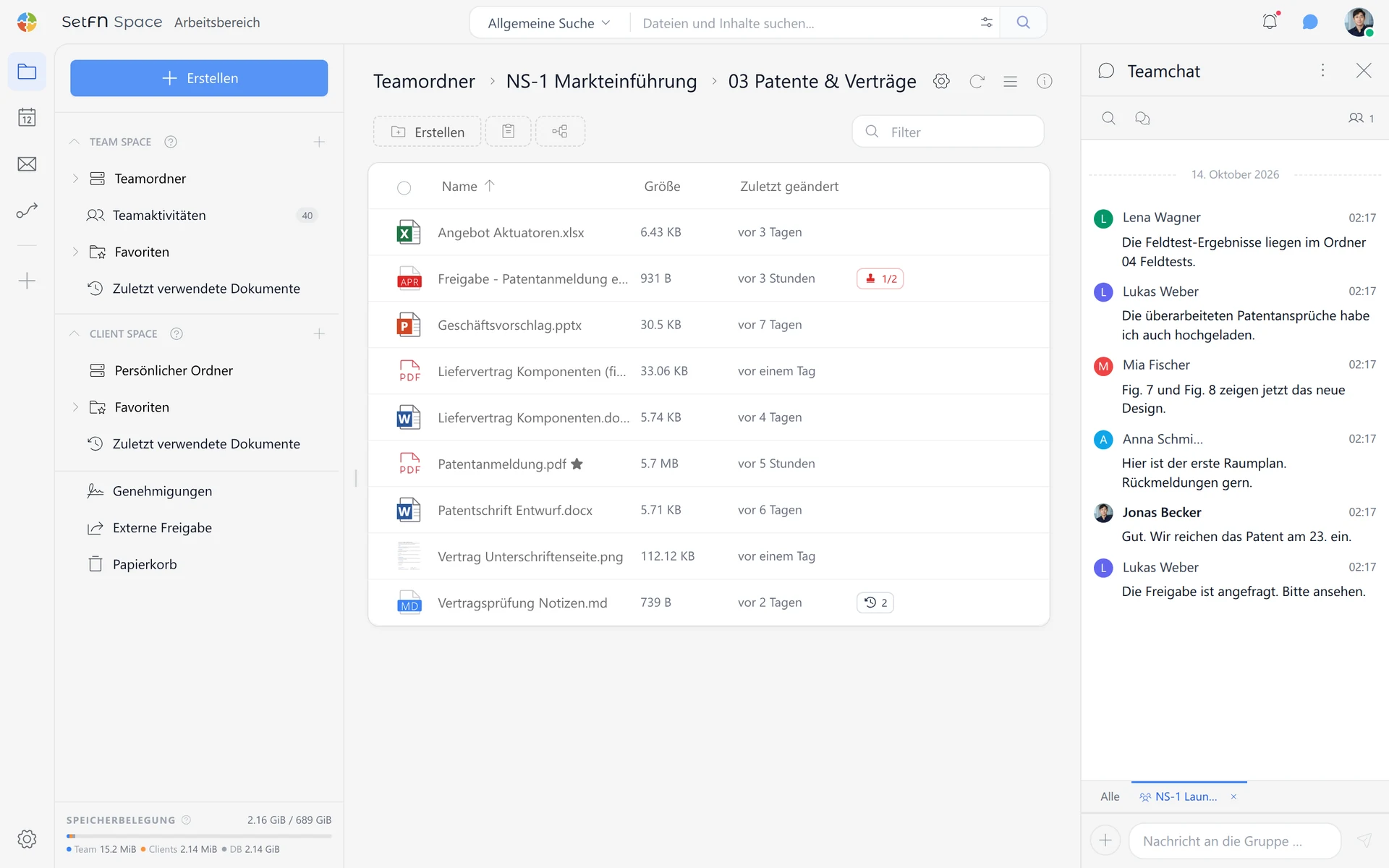Open the version history badge 2
This screenshot has width=1389, height=868.
coord(875,603)
